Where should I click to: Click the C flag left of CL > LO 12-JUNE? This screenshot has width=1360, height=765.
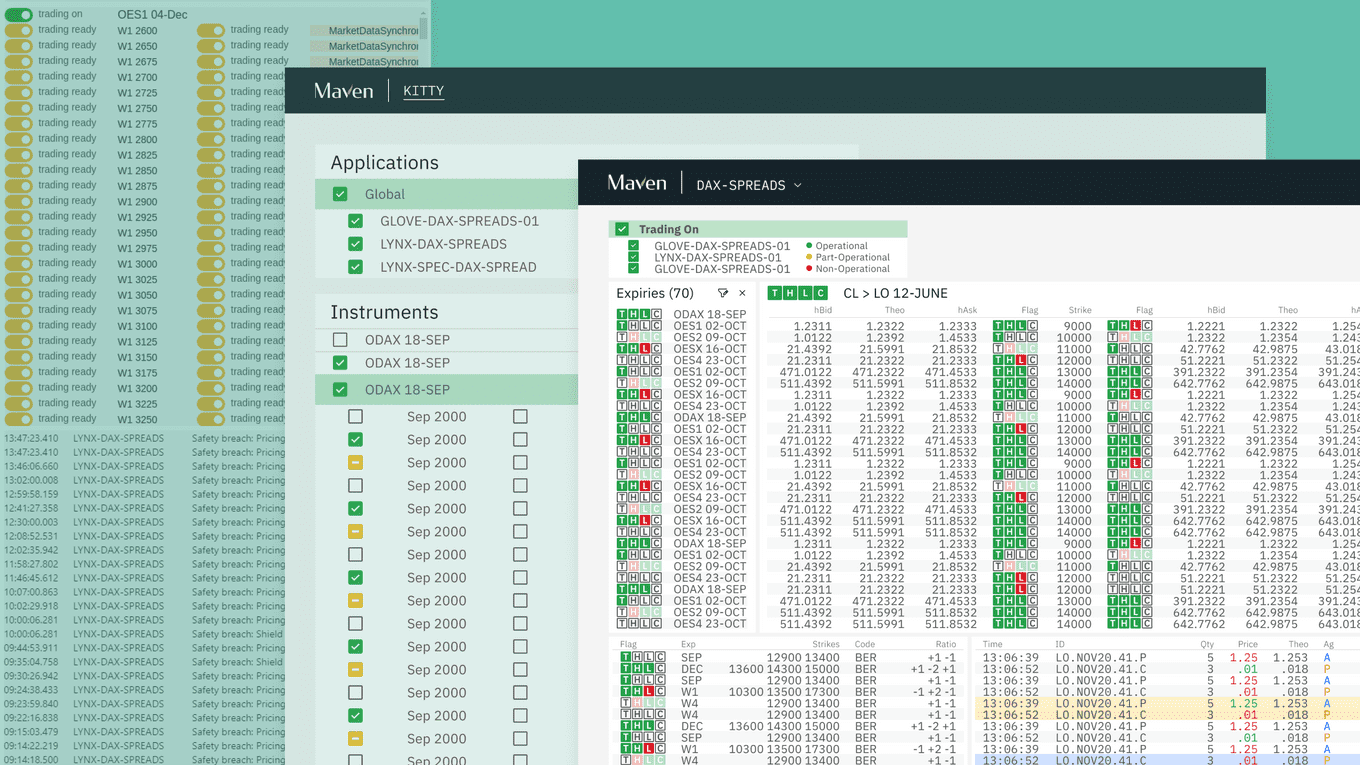point(820,293)
